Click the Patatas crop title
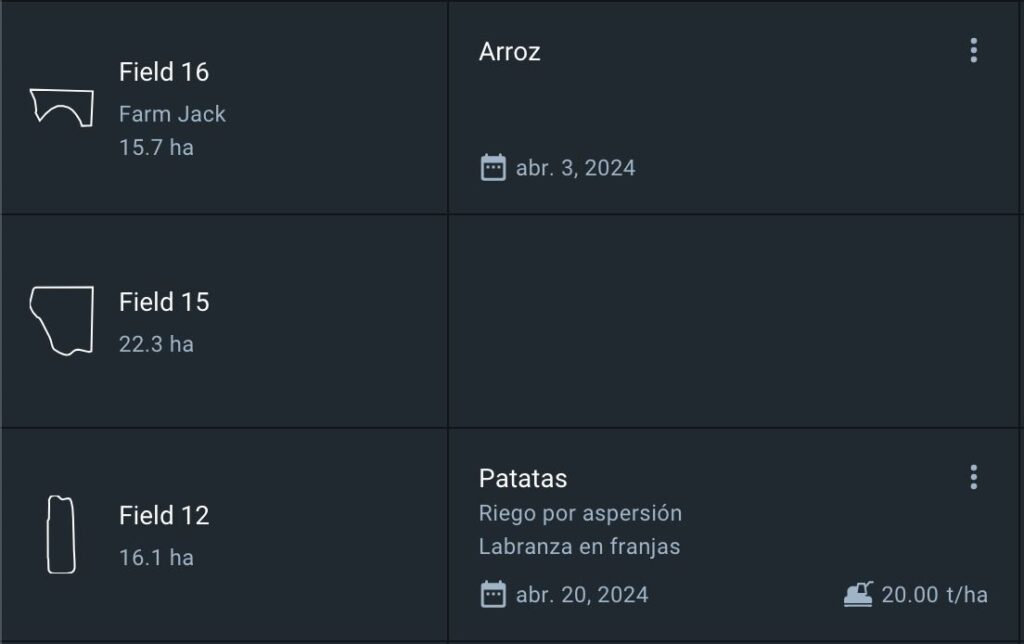Screen dimensions: 1024x644 click(523, 478)
